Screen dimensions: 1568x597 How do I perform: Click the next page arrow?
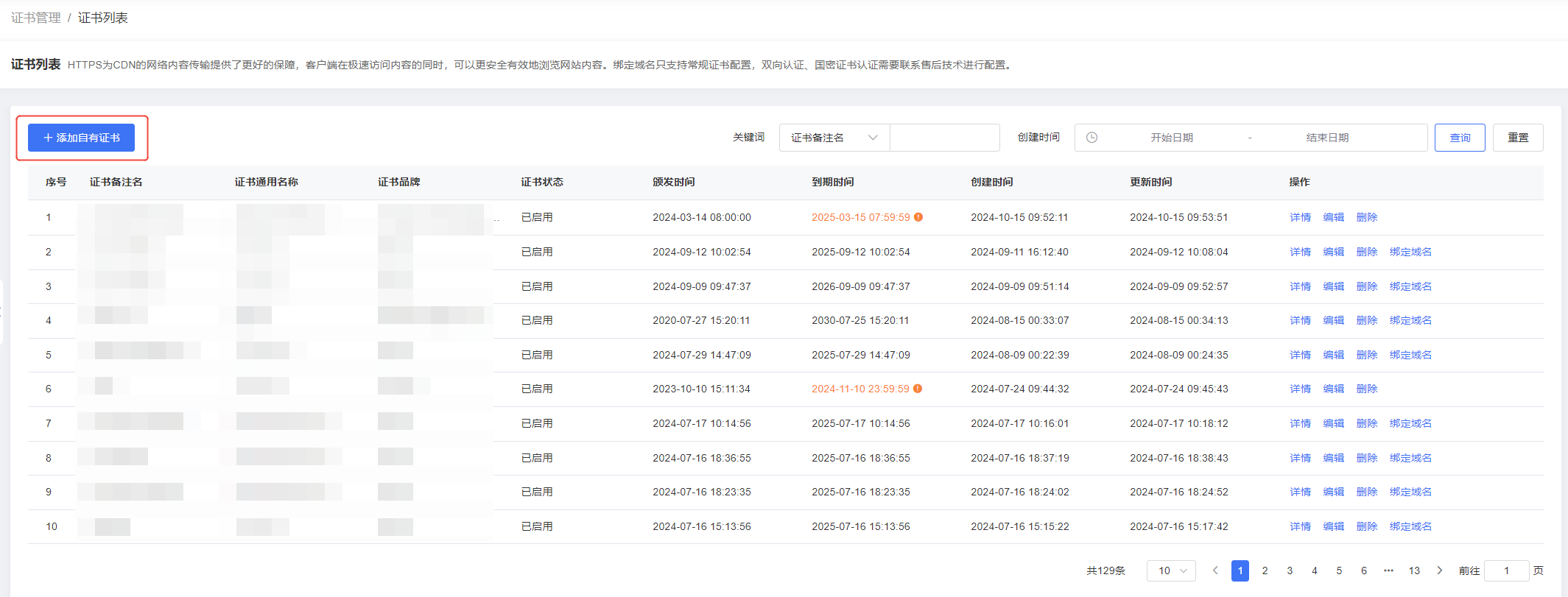(1439, 570)
